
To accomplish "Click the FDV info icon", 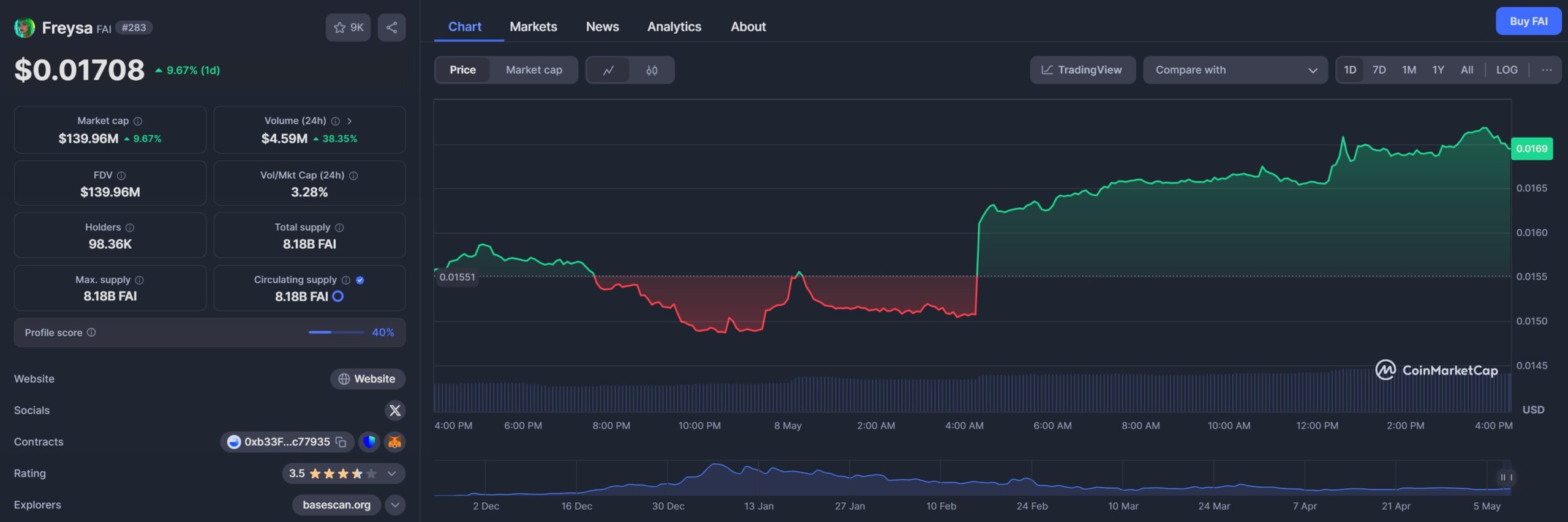I will pyautogui.click(x=121, y=176).
